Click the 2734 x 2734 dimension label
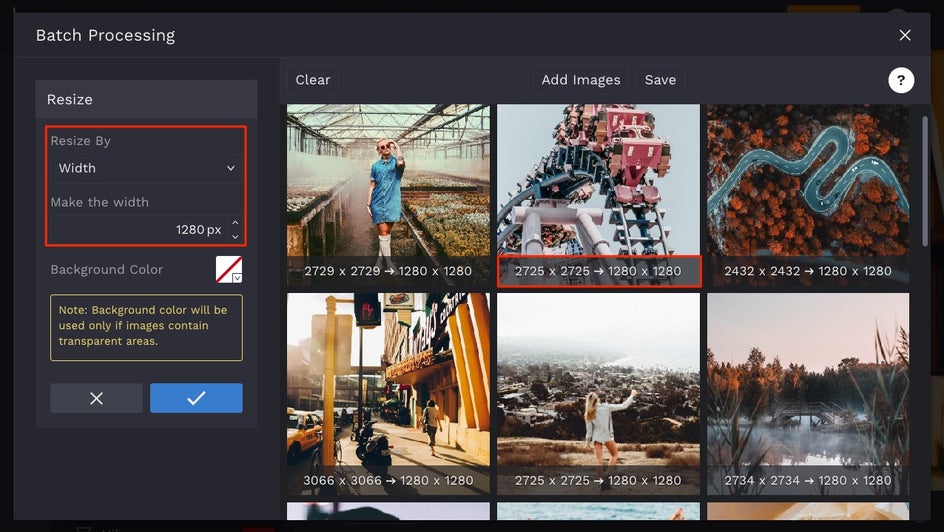The image size is (944, 532). click(x=808, y=480)
